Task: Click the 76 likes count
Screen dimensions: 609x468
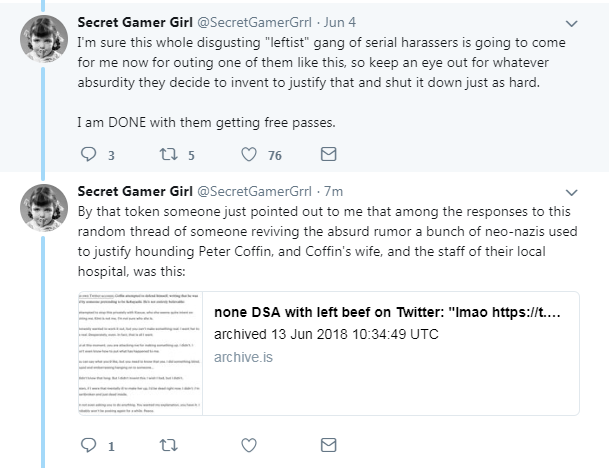Action: tap(275, 155)
